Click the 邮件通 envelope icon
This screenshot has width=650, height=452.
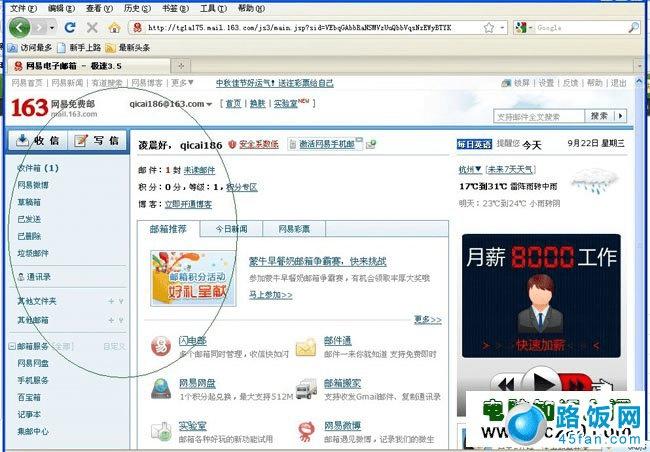point(306,348)
